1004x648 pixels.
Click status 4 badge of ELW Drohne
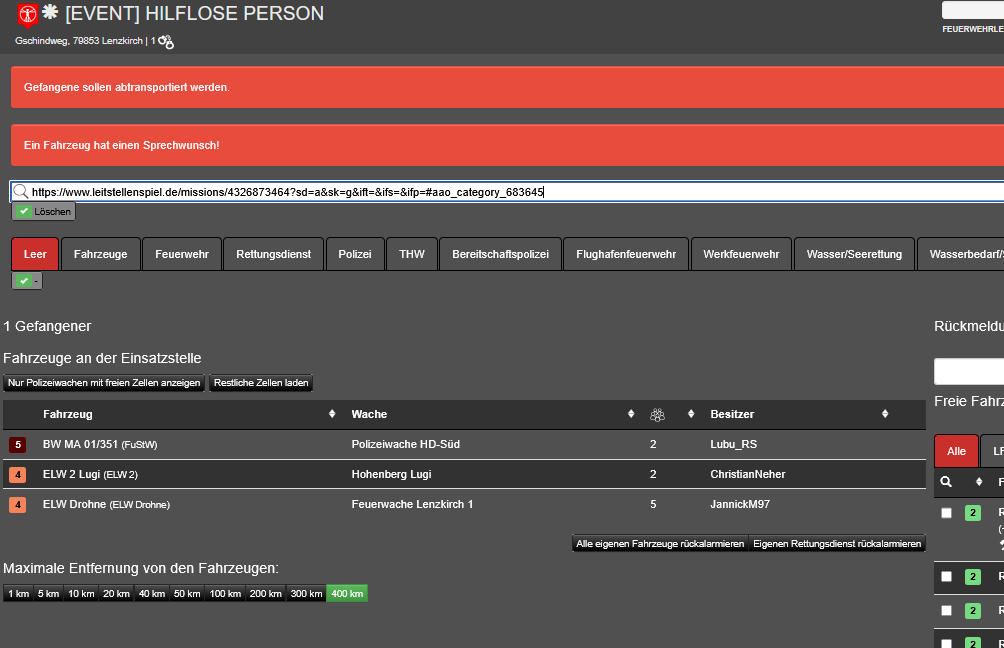[18, 505]
